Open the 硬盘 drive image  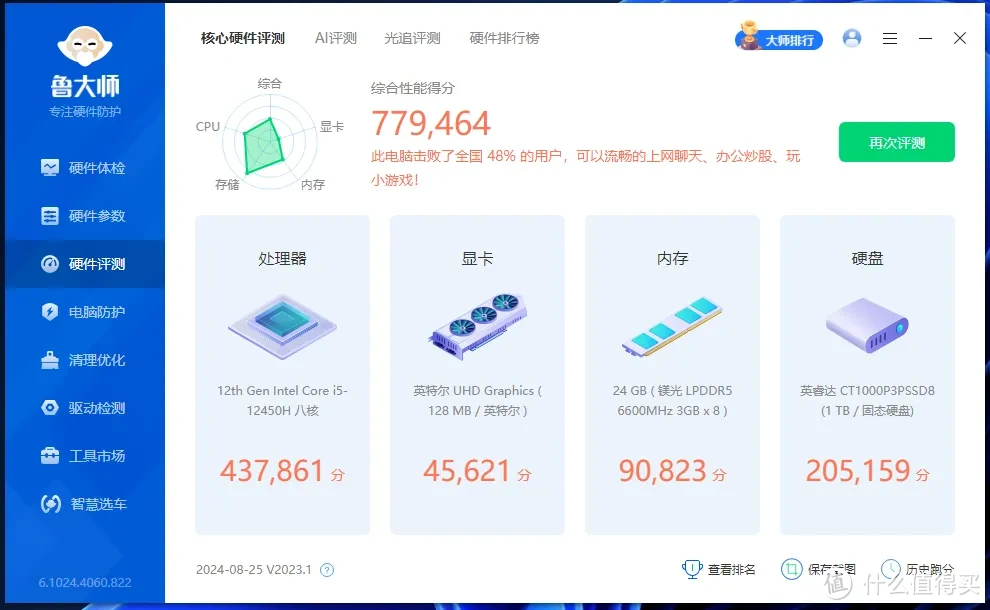pyautogui.click(x=867, y=325)
